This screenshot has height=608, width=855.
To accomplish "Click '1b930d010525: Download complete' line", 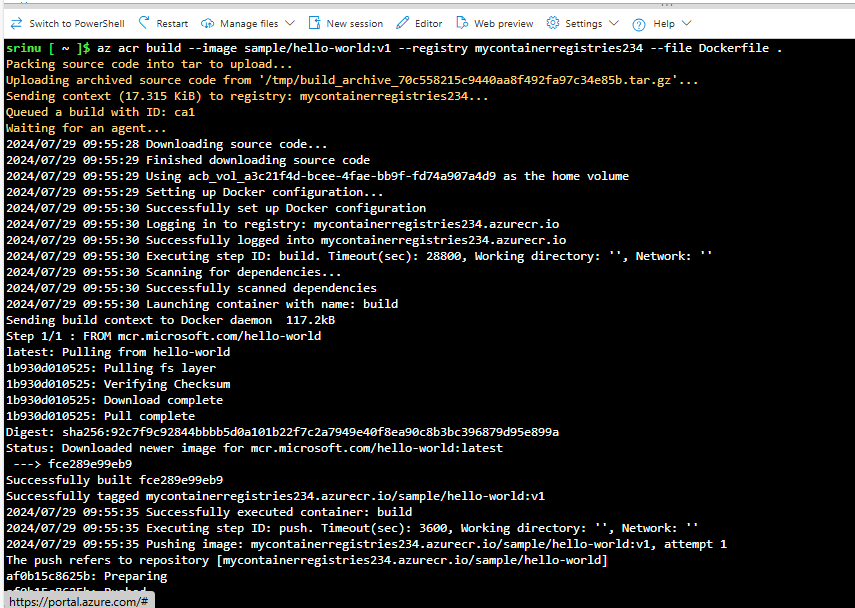I will tap(115, 400).
